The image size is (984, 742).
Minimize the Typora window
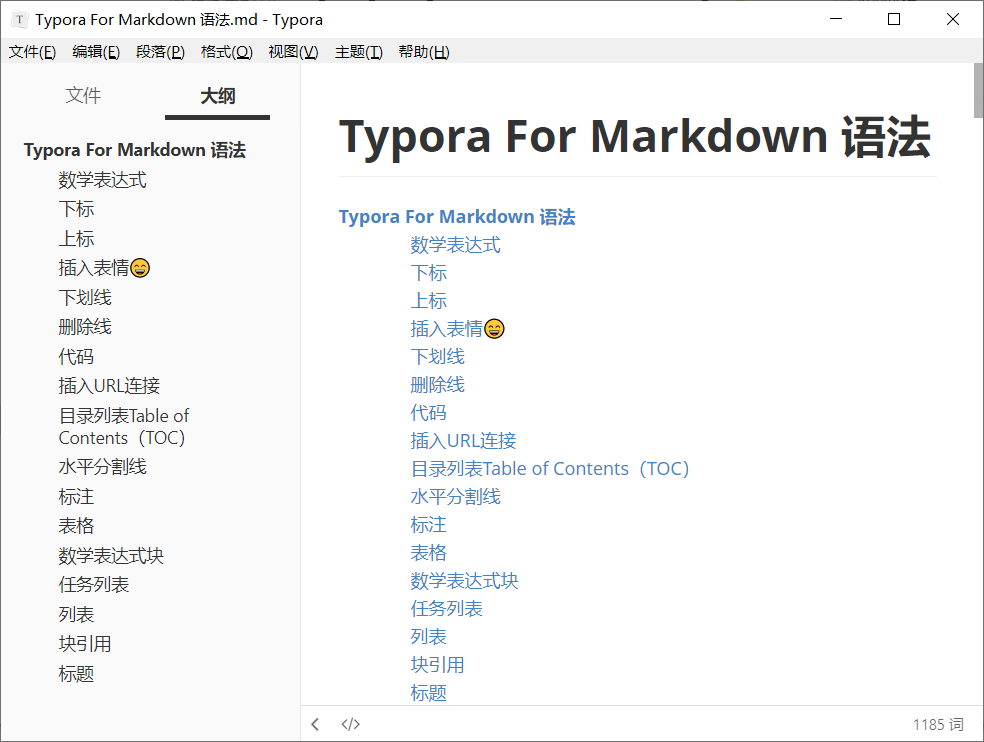click(x=836, y=19)
